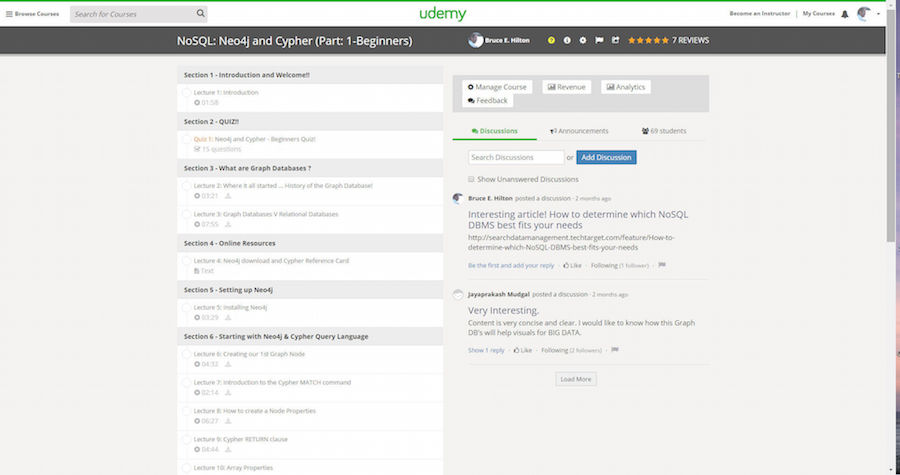Open Lecture 4: Neo4j download and Reference Card
Viewport: 900px width, 475px height.
click(x=271, y=261)
